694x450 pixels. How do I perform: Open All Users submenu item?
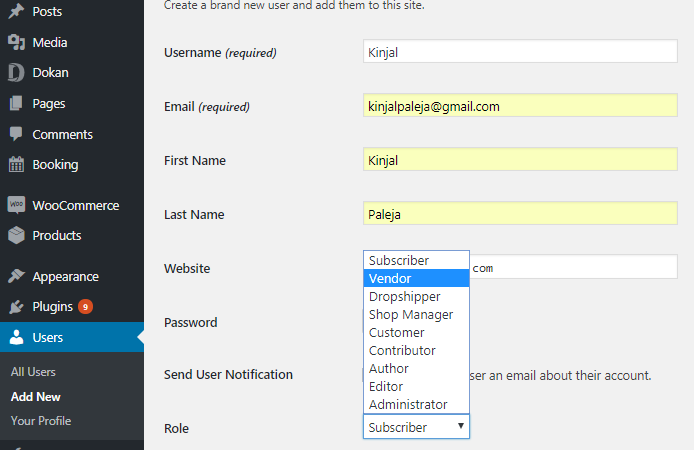pos(33,372)
